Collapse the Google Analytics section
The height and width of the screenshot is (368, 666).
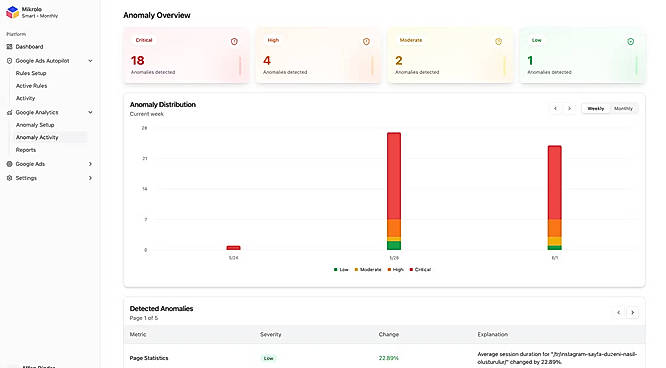[x=90, y=113]
